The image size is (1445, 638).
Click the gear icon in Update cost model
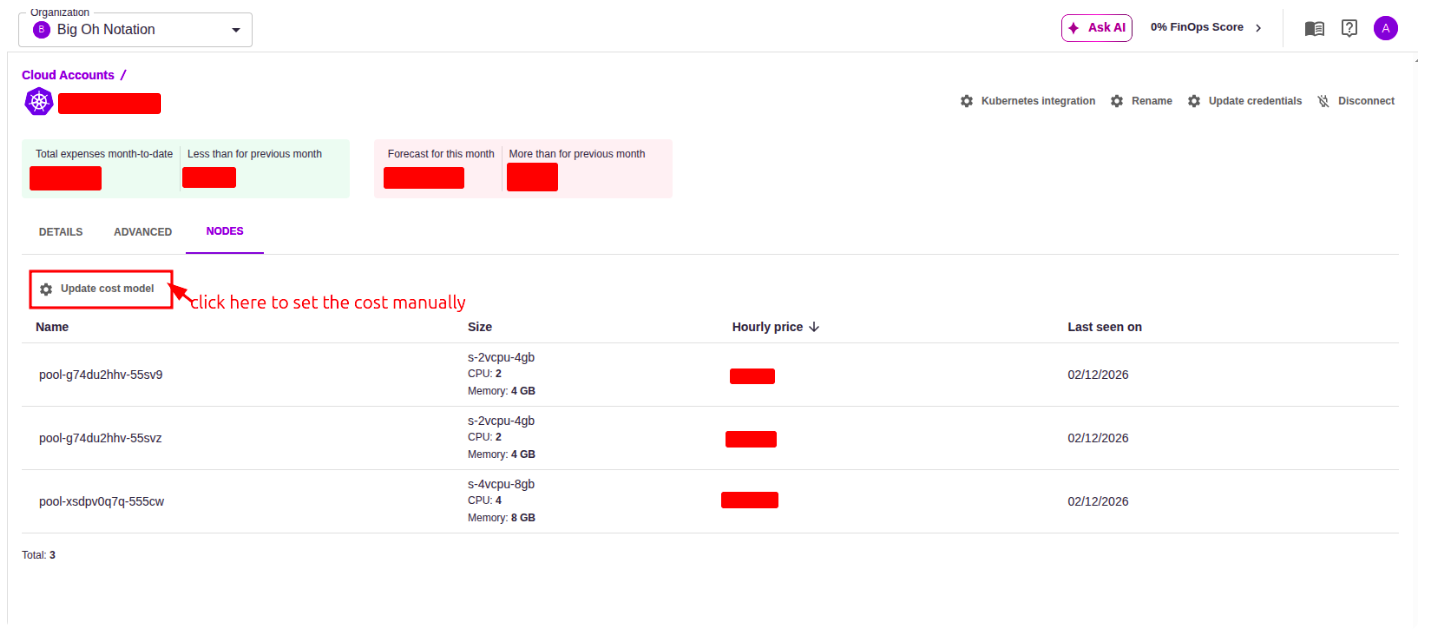click(46, 289)
